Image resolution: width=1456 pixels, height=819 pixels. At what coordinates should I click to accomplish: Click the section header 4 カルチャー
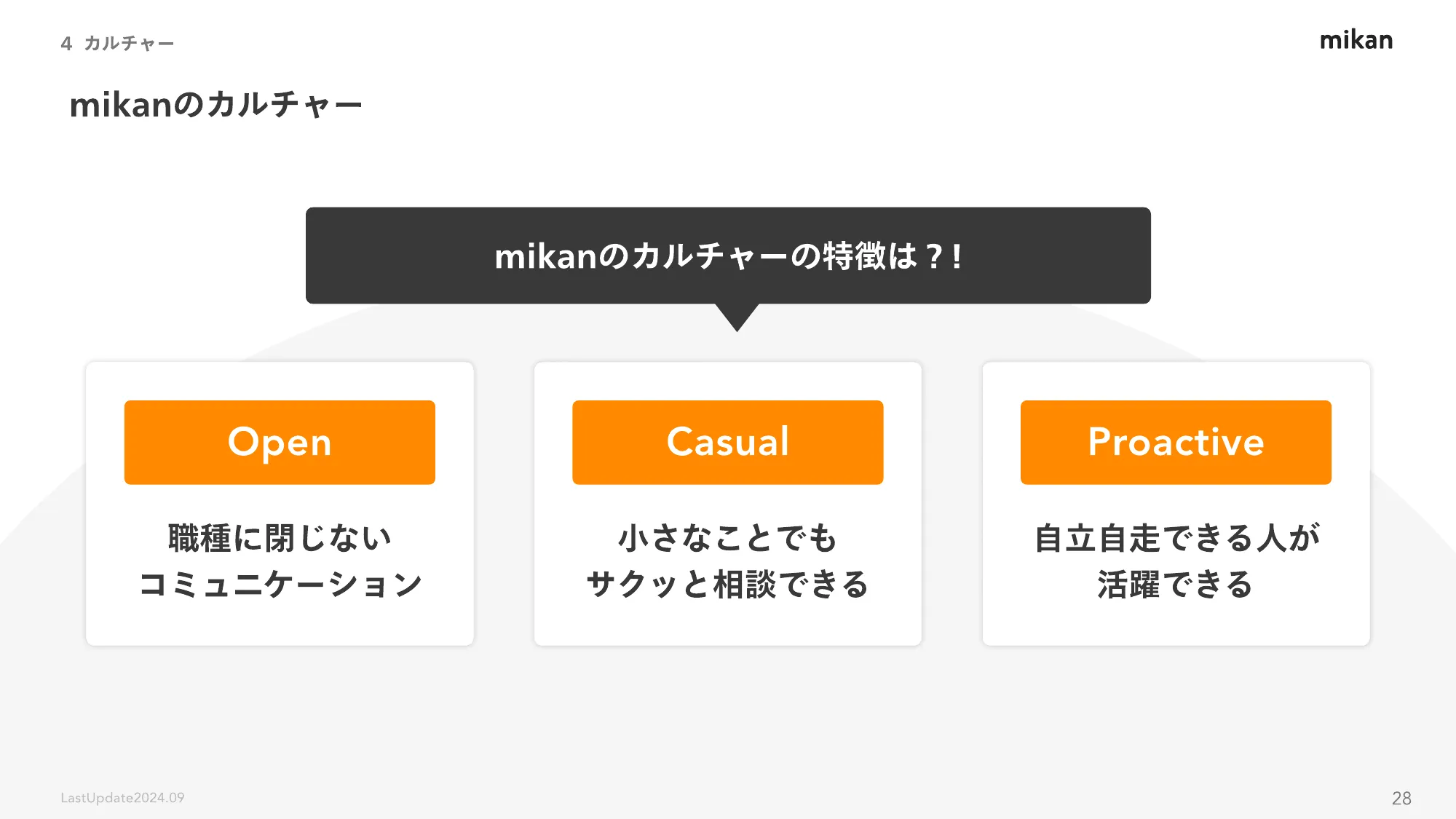tap(117, 44)
